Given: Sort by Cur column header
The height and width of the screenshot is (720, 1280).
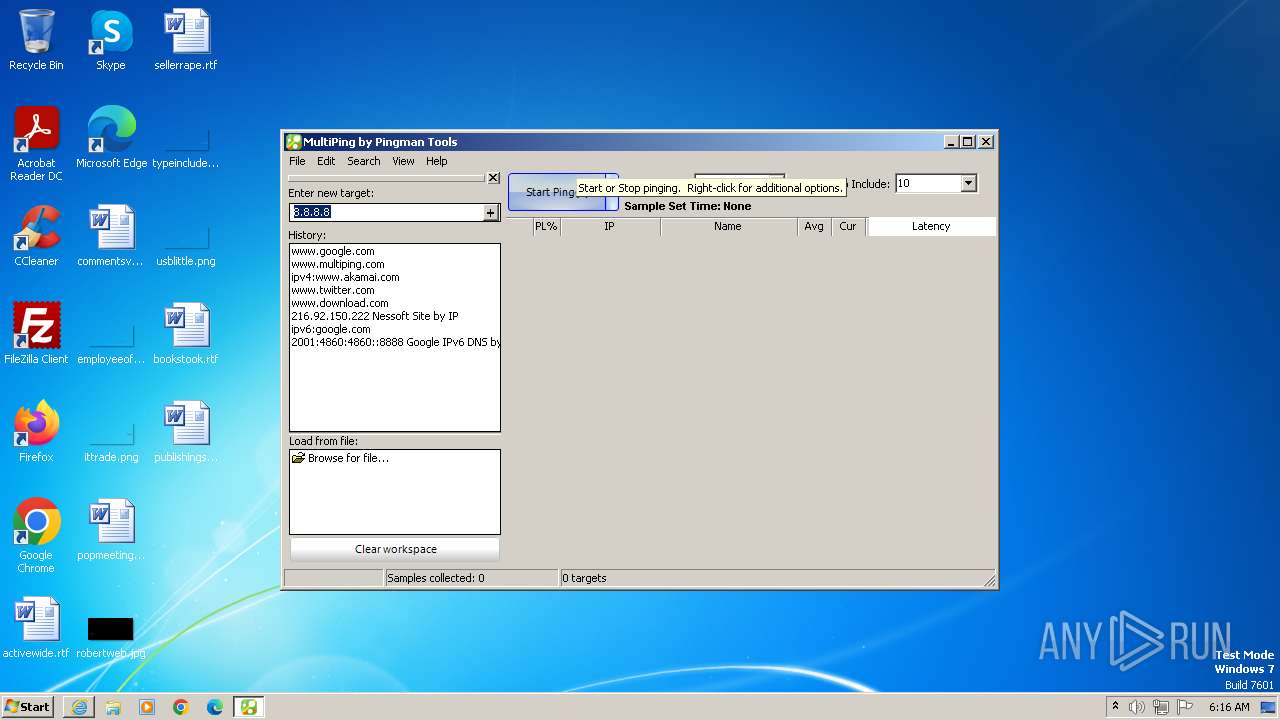Looking at the screenshot, I should (x=848, y=227).
